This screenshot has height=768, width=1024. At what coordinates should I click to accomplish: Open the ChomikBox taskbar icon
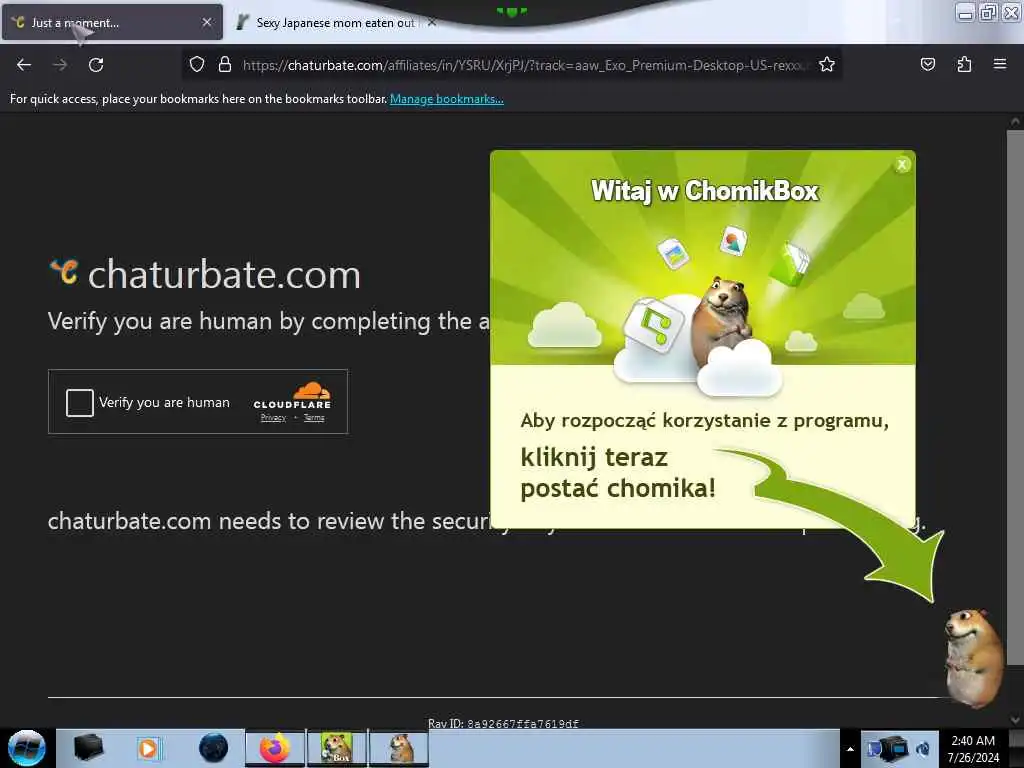click(x=337, y=748)
